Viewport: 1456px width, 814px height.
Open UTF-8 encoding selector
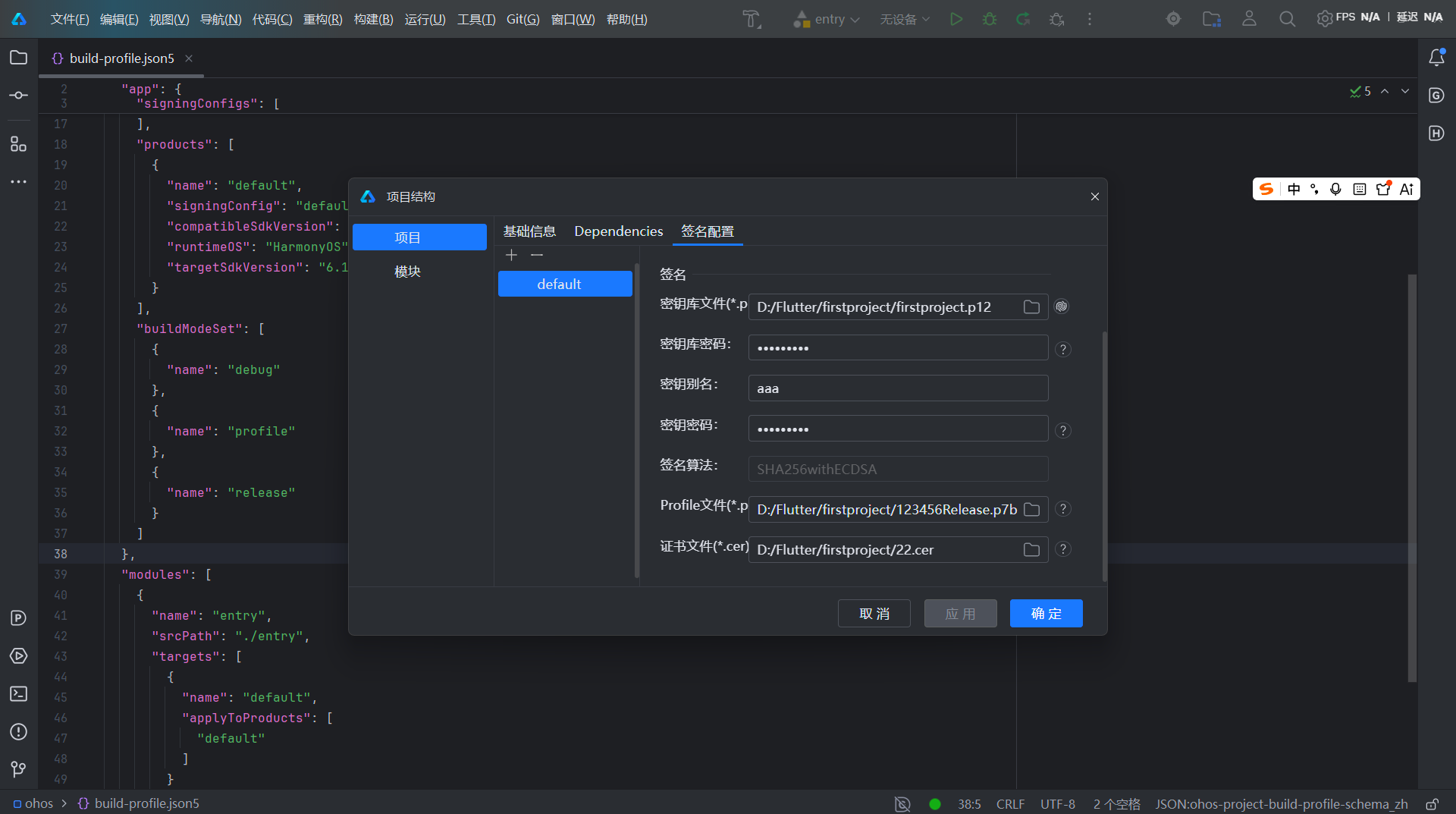pyautogui.click(x=1058, y=804)
